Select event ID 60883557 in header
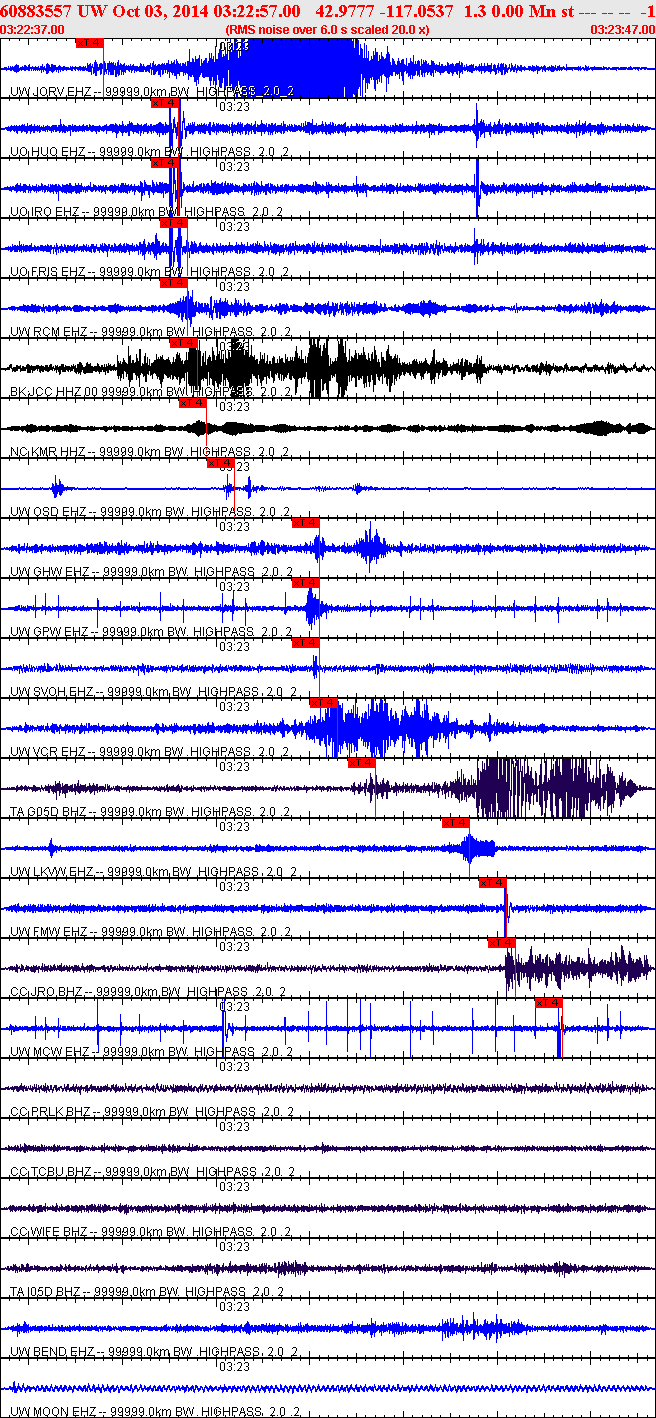Image resolution: width=656 pixels, height=1418 pixels. (35, 10)
